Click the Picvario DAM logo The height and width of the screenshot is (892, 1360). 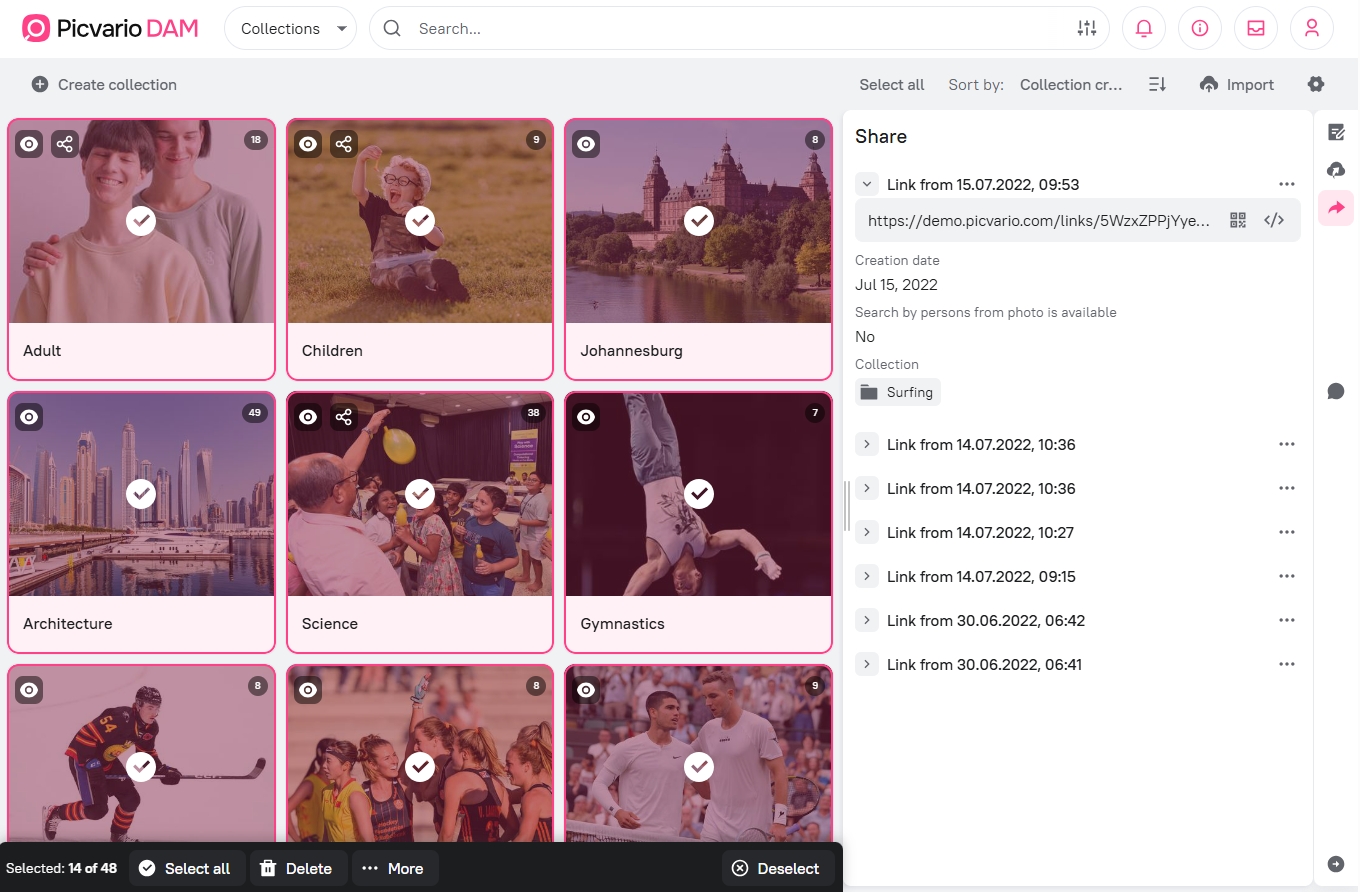[x=110, y=29]
